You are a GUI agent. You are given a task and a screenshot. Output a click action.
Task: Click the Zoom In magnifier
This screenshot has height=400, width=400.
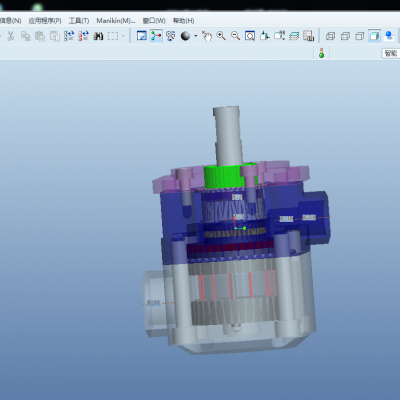tap(221, 36)
